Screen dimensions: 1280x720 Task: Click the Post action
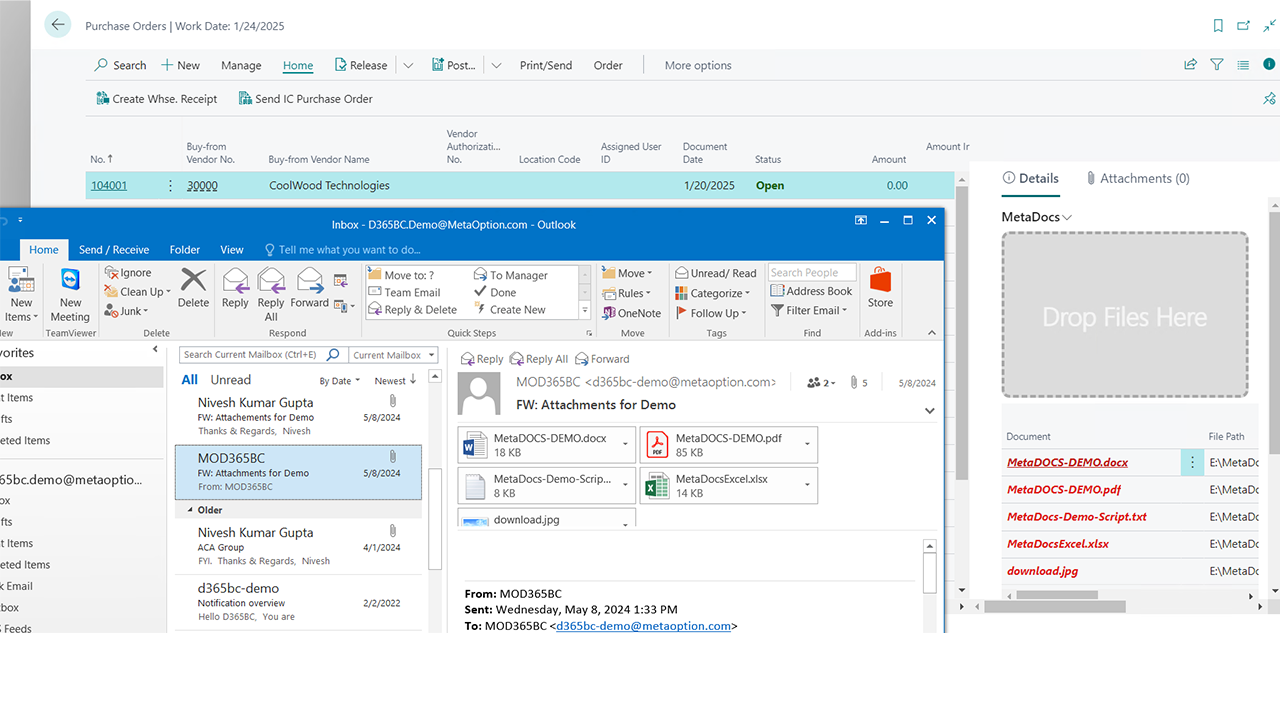(453, 65)
